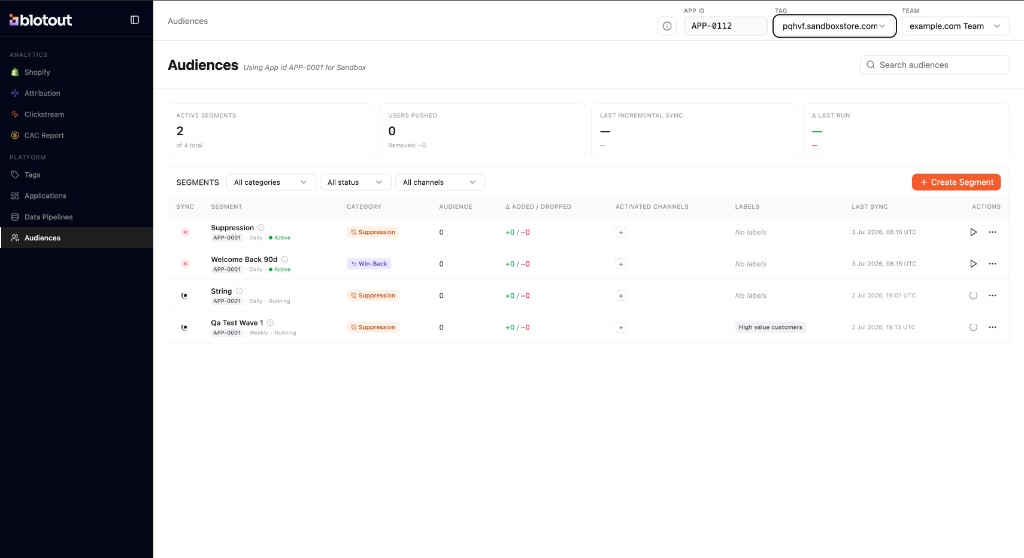Click the info icon next to Suppression name

[261, 227]
